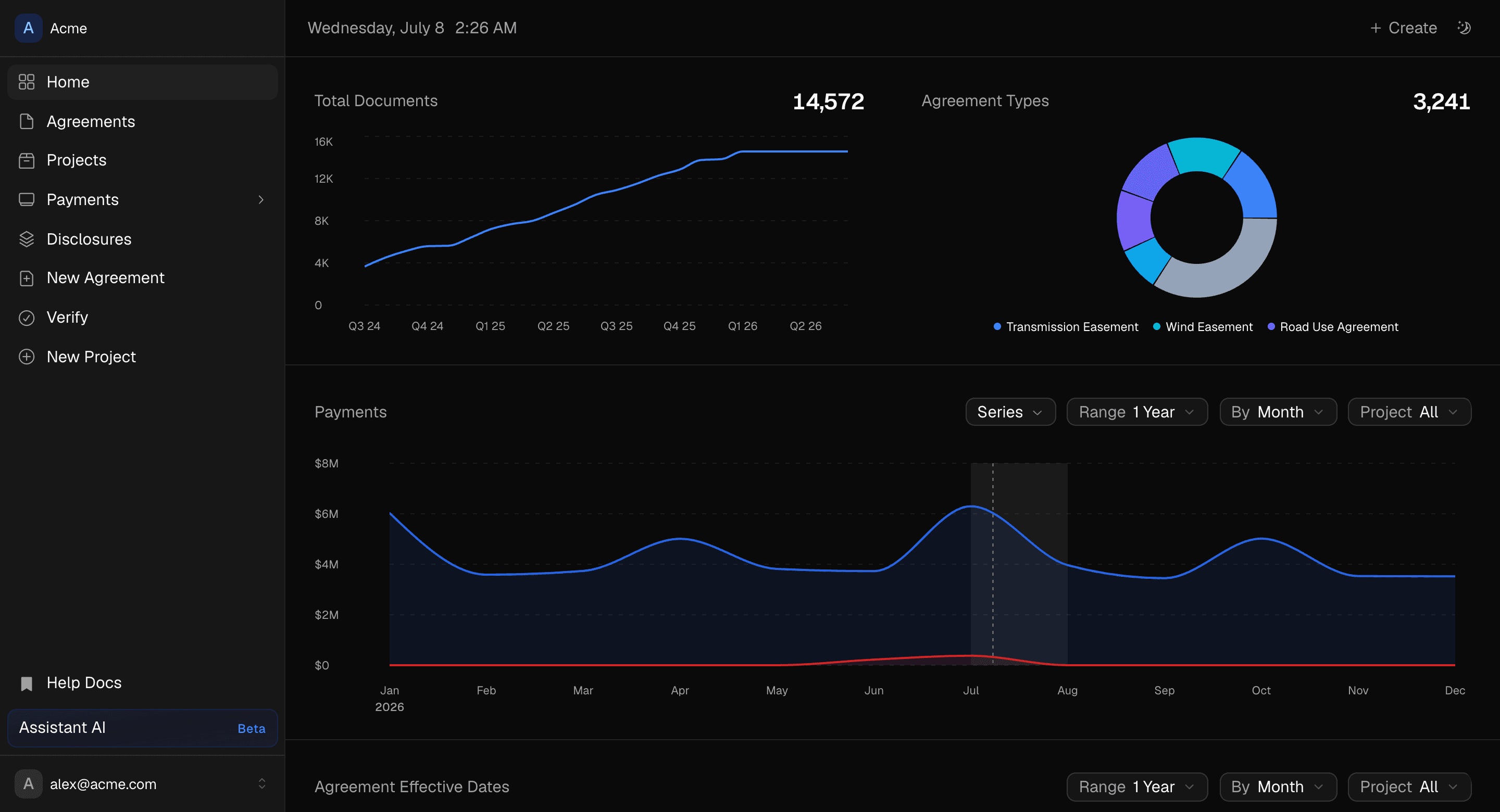Click the $8M axis label
The width and height of the screenshot is (1500, 812).
[x=326, y=464]
